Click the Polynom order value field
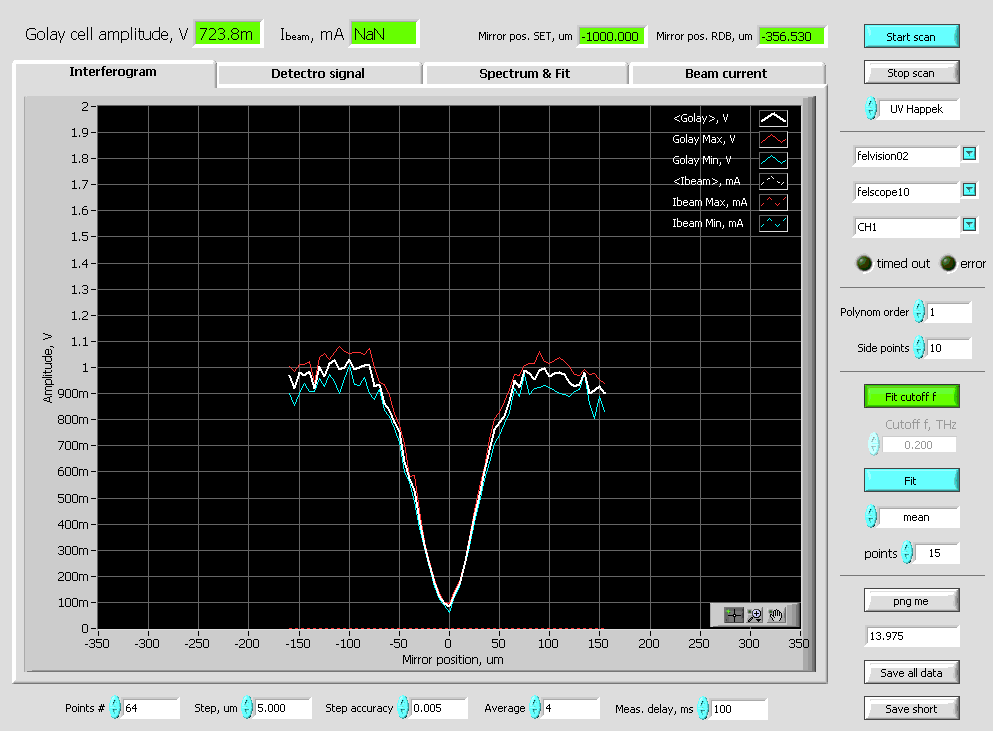Viewport: 993px width, 731px height. pyautogui.click(x=949, y=312)
